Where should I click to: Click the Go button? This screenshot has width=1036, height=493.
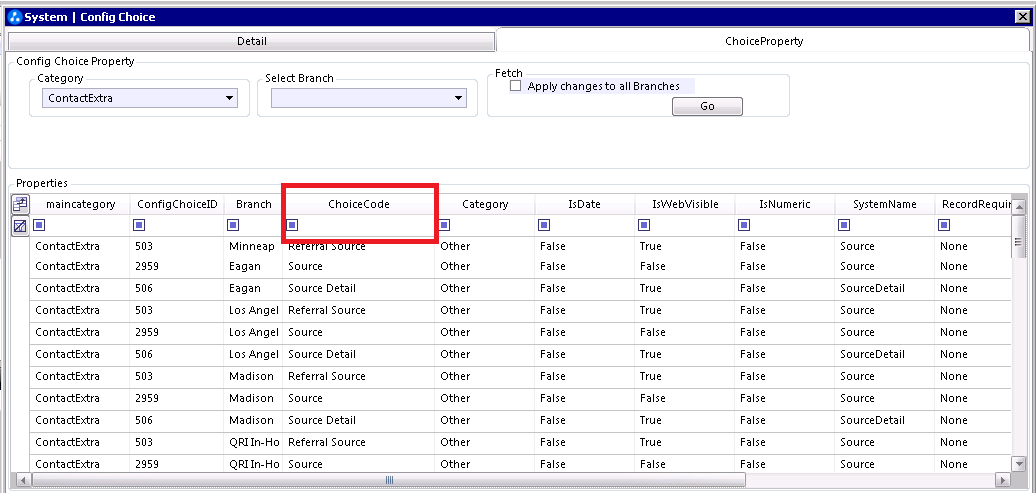coord(707,106)
